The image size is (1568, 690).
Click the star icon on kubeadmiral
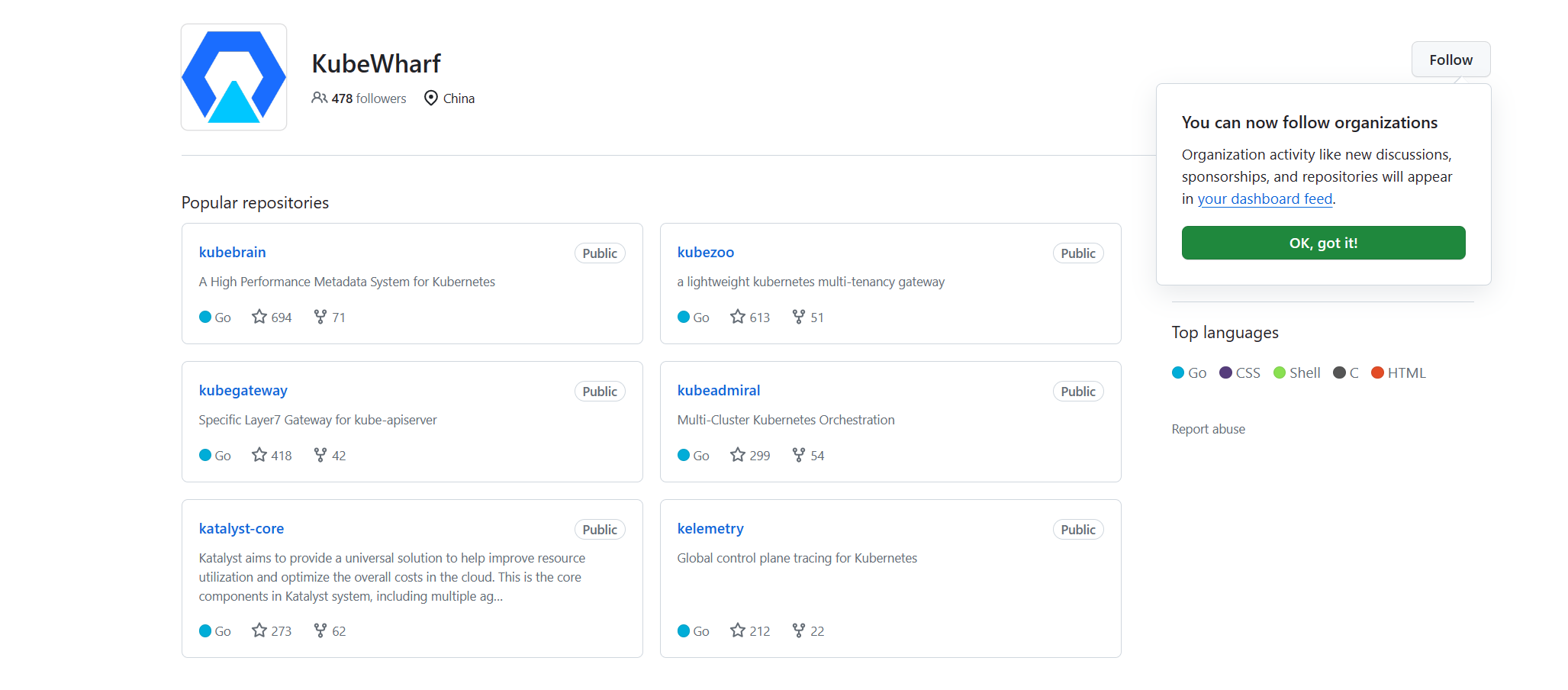[738, 455]
